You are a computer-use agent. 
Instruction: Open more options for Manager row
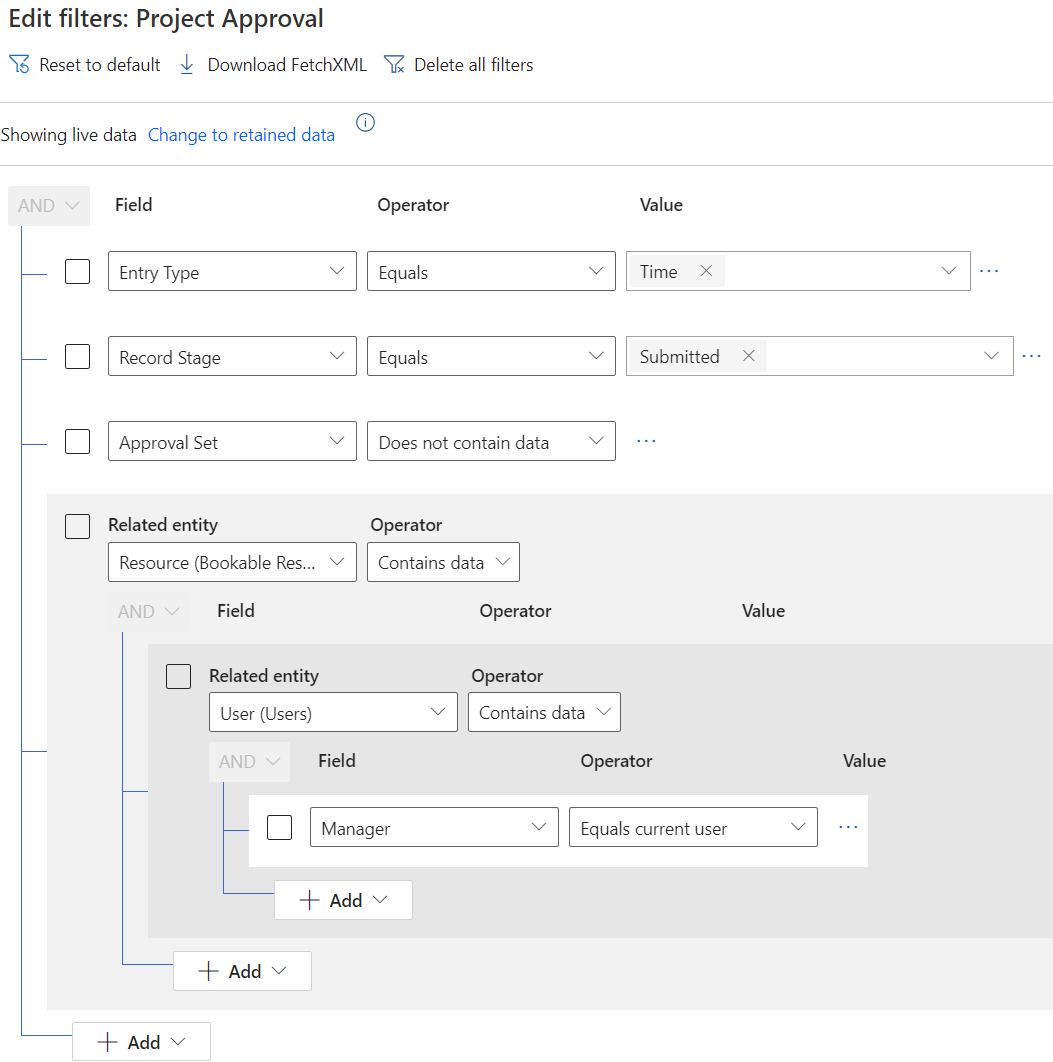click(848, 827)
